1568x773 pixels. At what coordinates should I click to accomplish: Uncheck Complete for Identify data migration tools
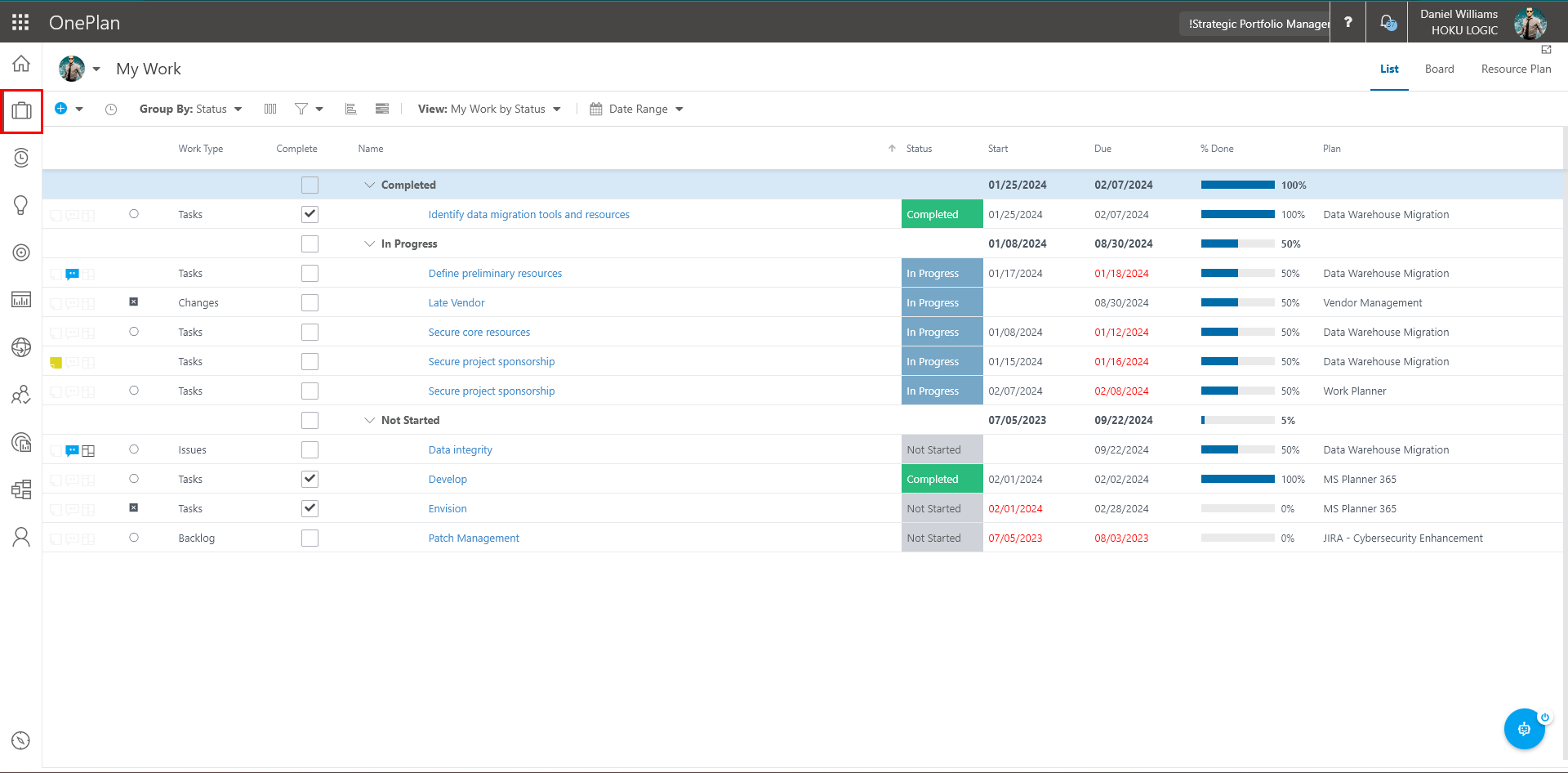pyautogui.click(x=310, y=215)
